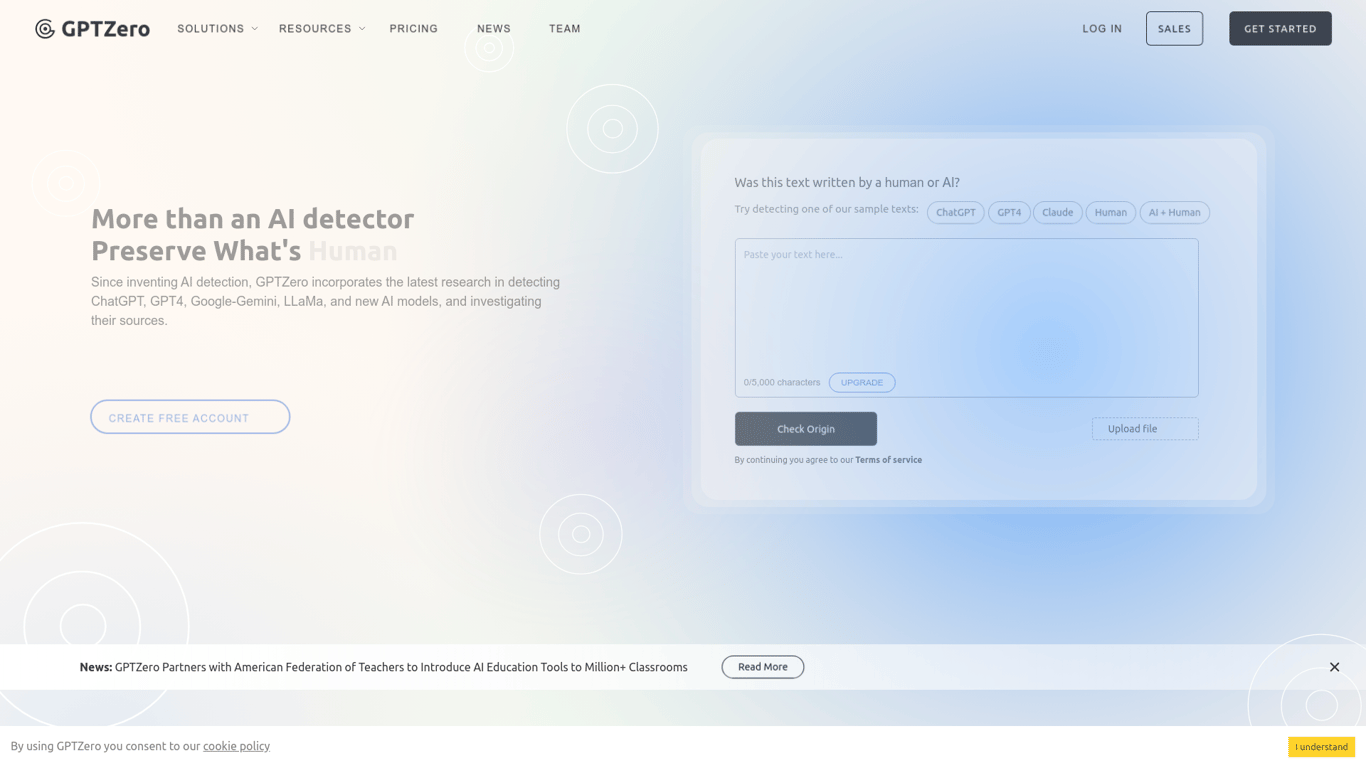Expand the Resources dropdown chevron
The width and height of the screenshot is (1366, 768).
[362, 29]
